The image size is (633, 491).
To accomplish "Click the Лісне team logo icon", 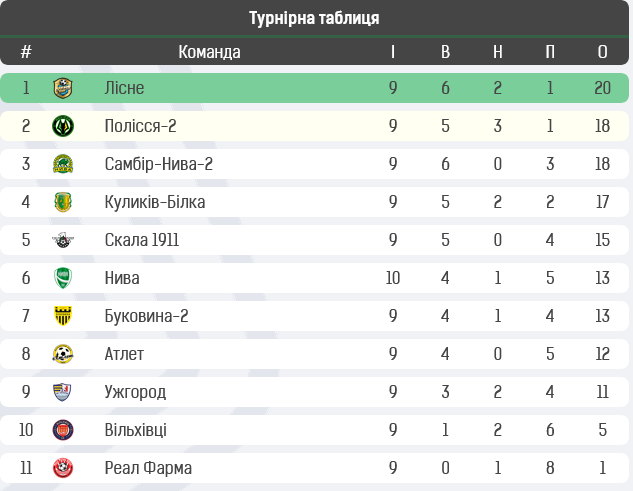I will pyautogui.click(x=63, y=88).
